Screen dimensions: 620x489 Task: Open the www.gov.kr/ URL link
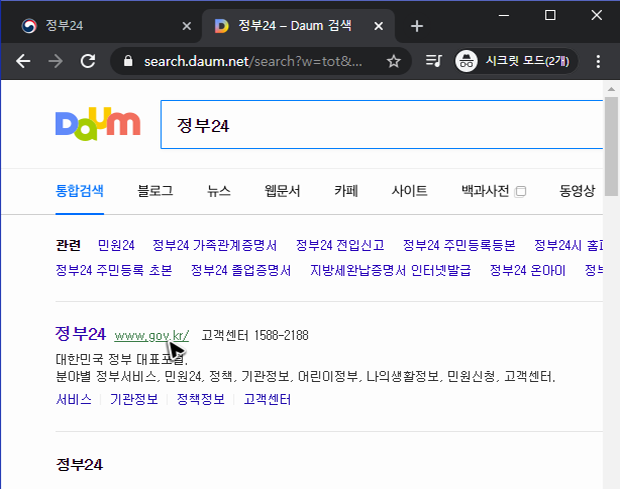(152, 336)
